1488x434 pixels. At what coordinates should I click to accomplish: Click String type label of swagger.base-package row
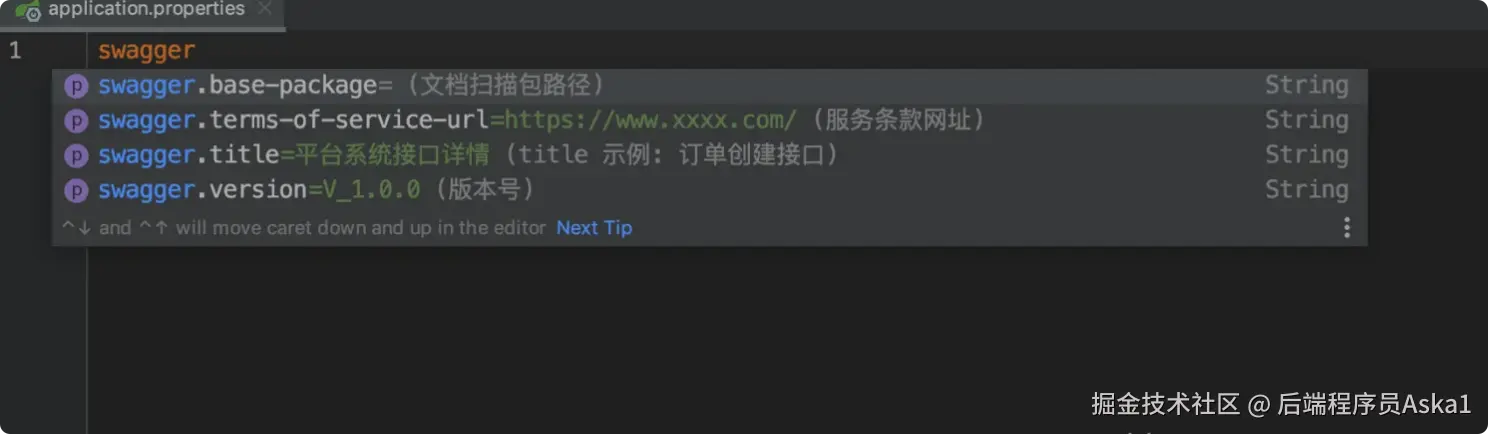coord(1306,86)
